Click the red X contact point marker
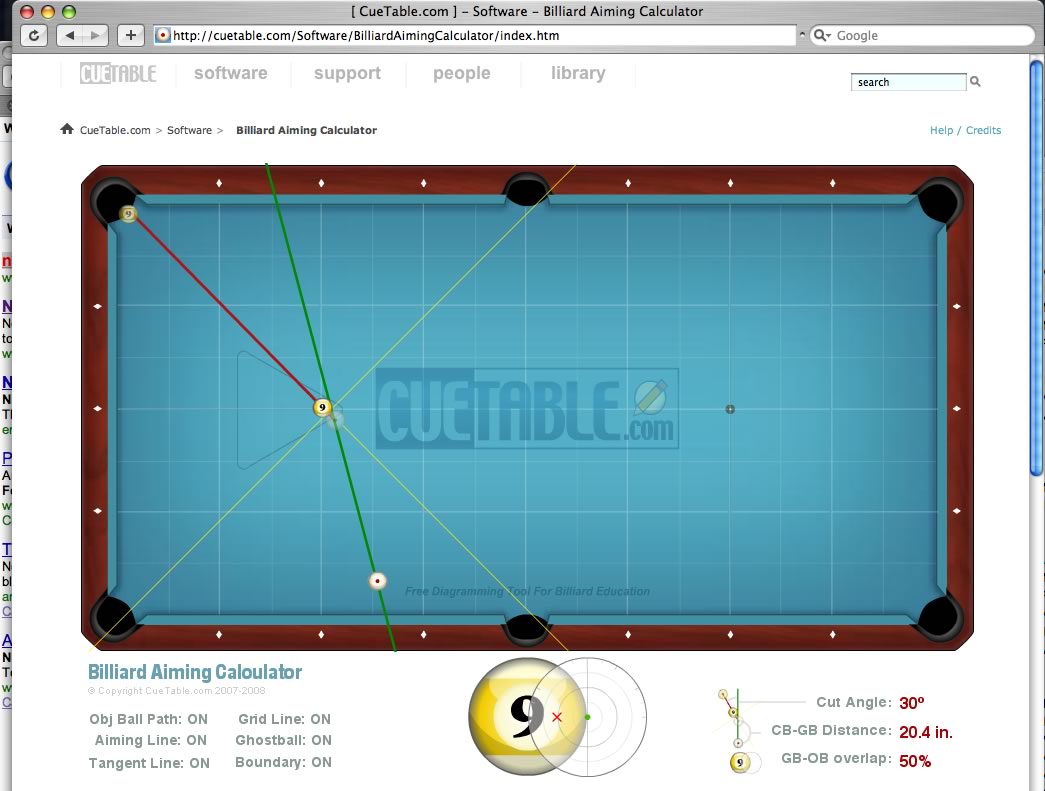Viewport: 1045px width, 791px height. pyautogui.click(x=557, y=717)
